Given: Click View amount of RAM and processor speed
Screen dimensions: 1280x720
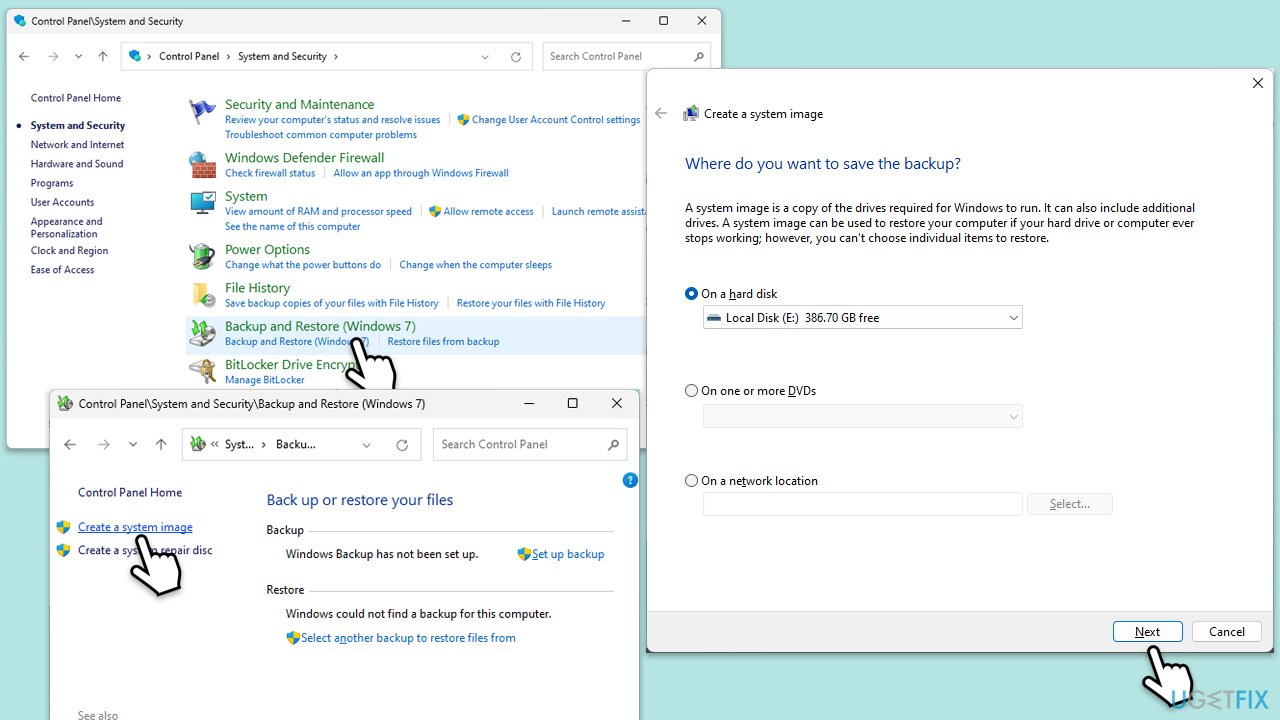Looking at the screenshot, I should (318, 212).
